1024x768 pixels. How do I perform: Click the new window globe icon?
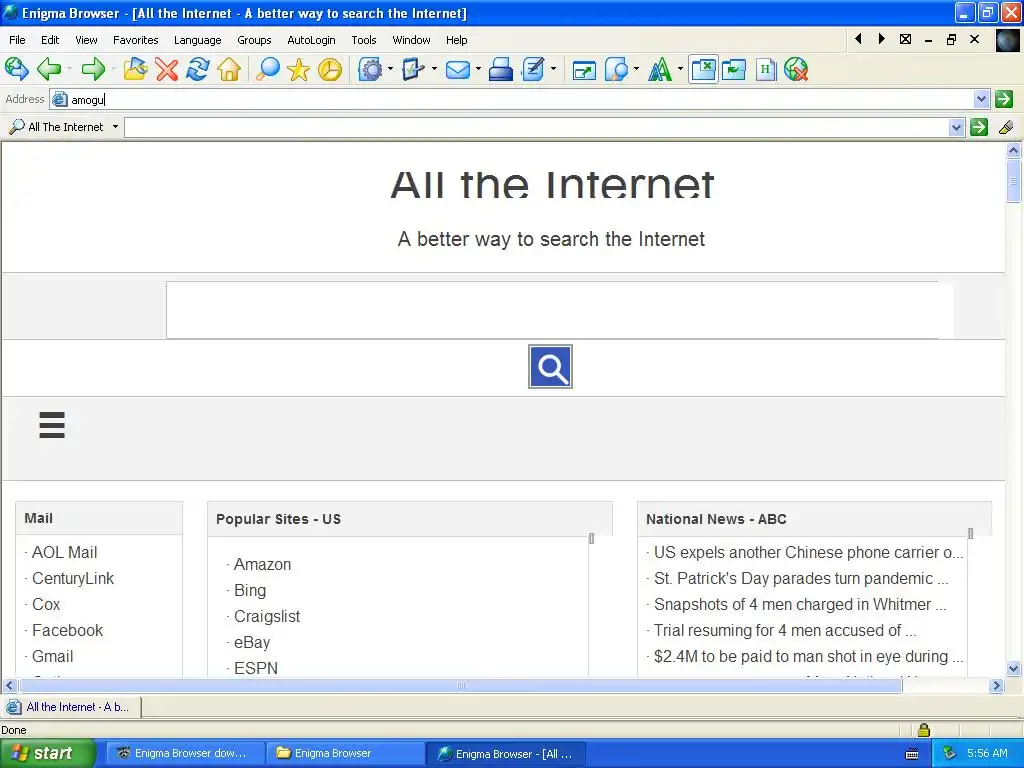16,69
